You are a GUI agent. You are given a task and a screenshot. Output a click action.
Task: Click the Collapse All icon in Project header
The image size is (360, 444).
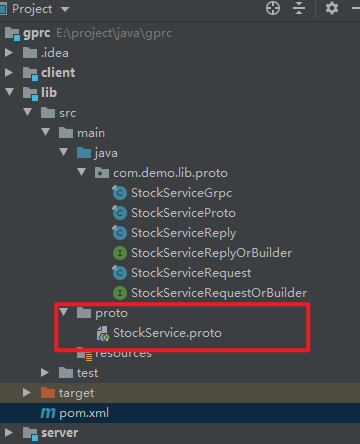[x=299, y=8]
